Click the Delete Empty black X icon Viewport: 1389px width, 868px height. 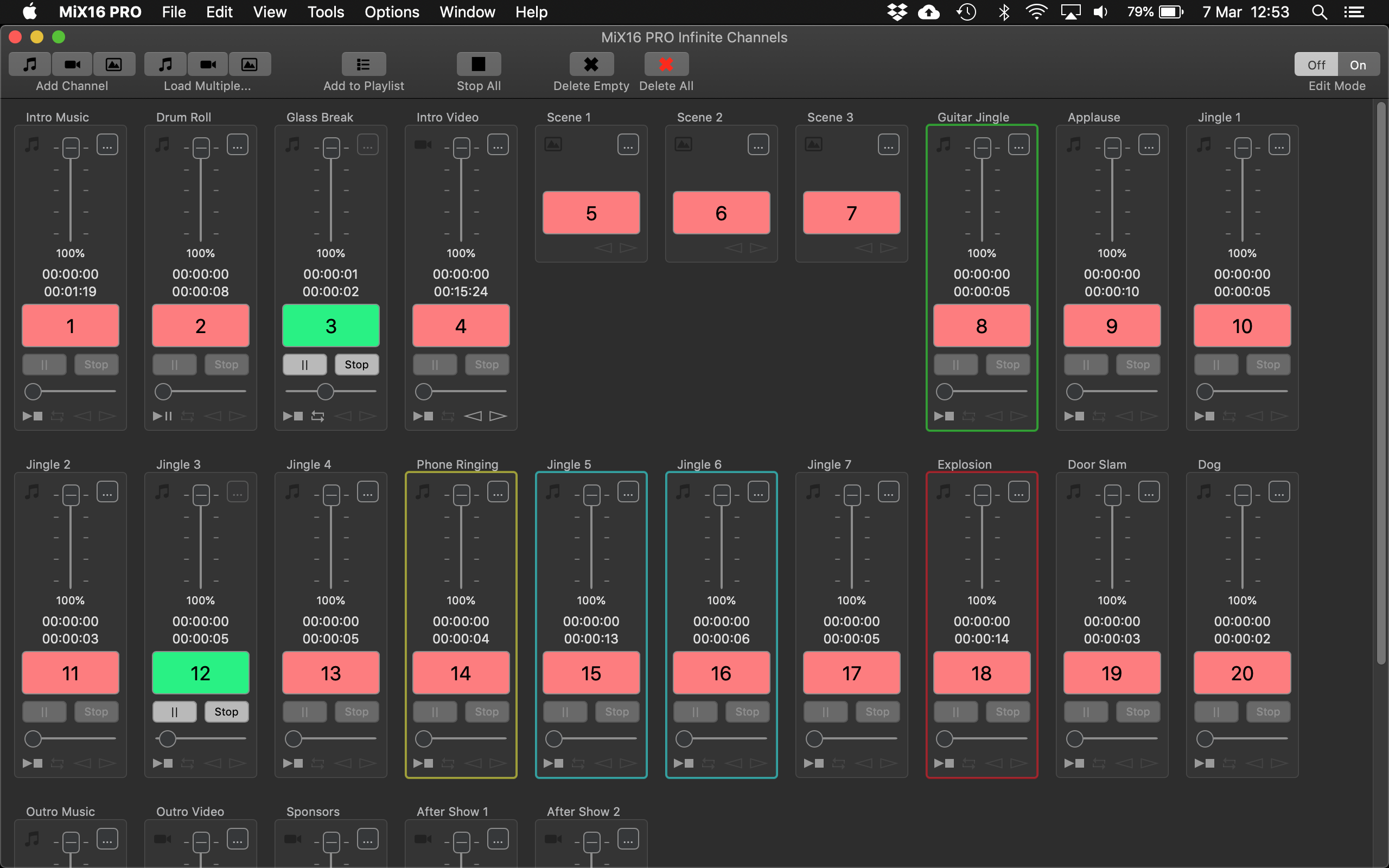tap(591, 65)
